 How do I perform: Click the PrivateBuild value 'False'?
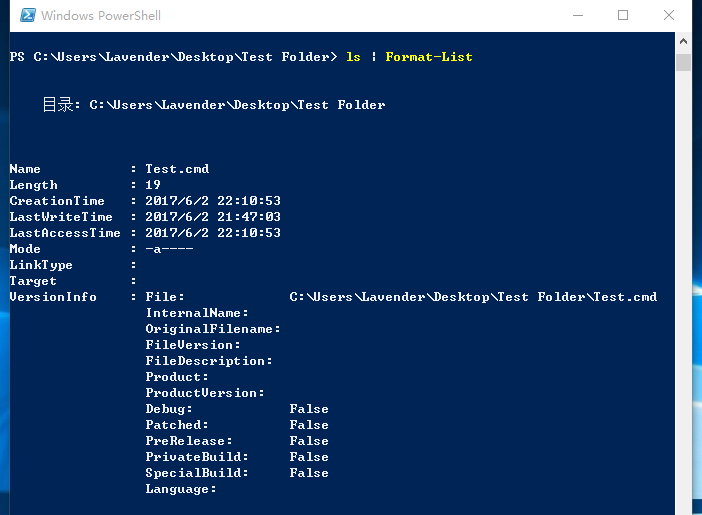pyautogui.click(x=309, y=457)
